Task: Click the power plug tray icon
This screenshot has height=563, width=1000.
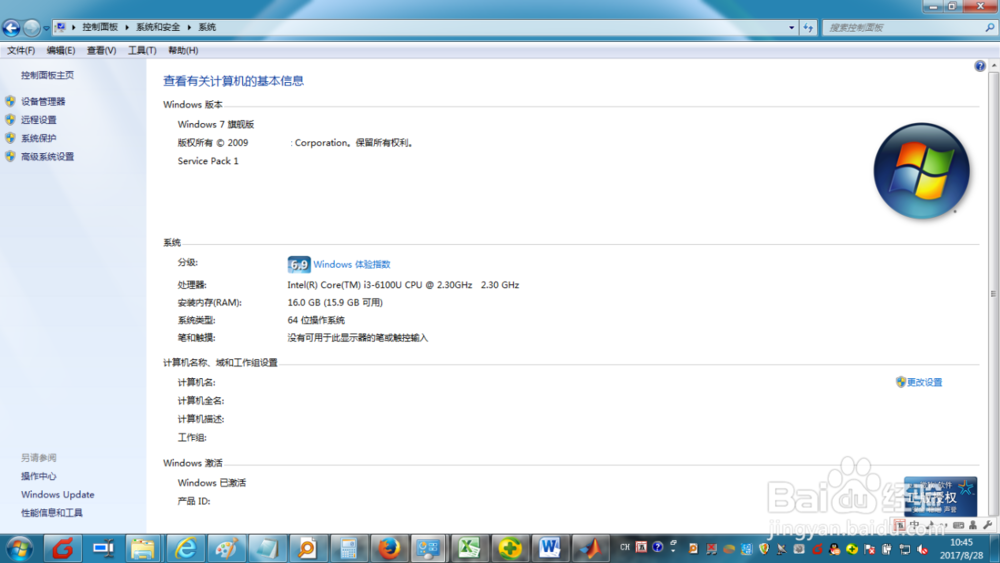Action: pos(886,549)
